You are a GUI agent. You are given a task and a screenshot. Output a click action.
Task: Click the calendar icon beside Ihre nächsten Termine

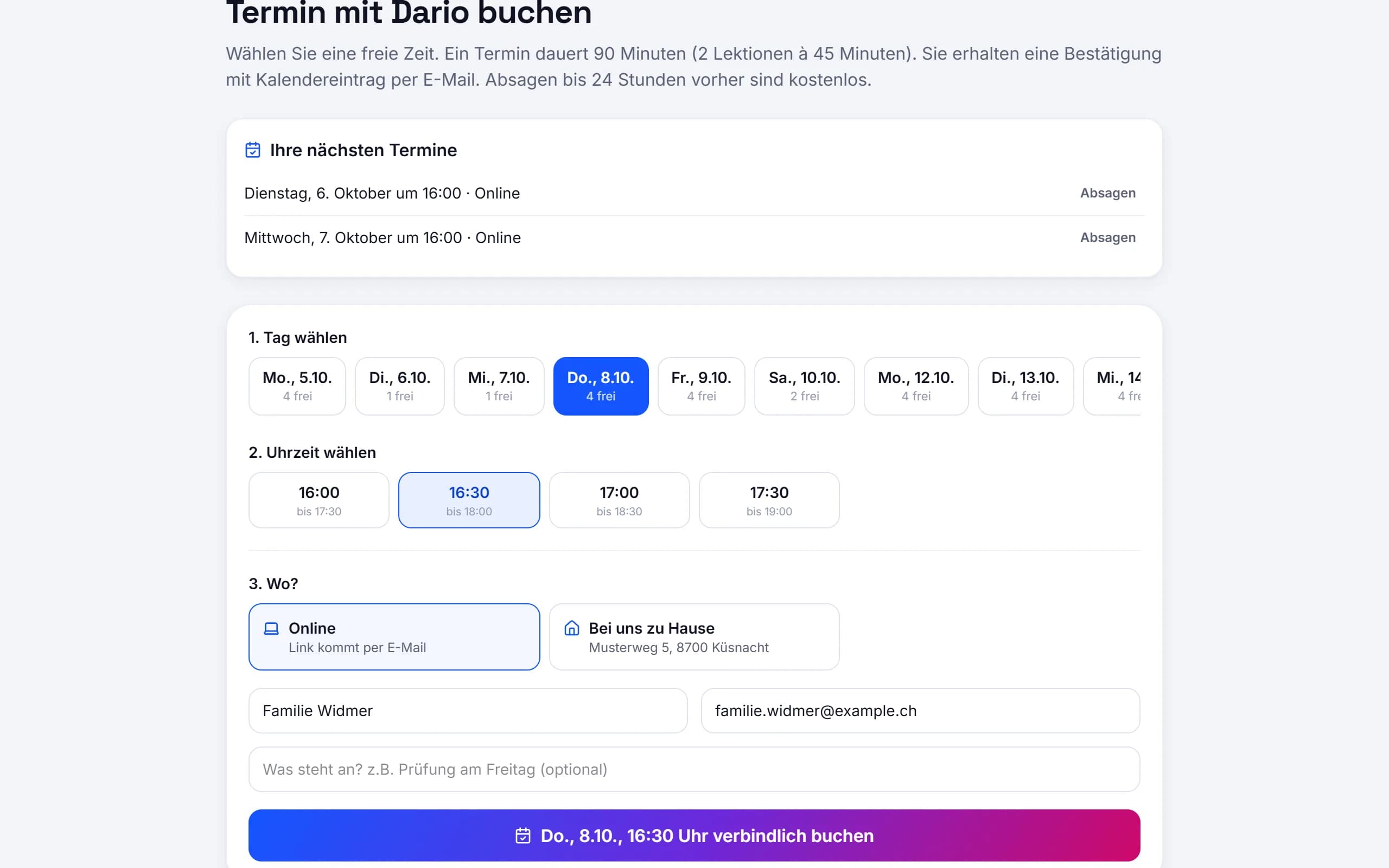coord(252,150)
